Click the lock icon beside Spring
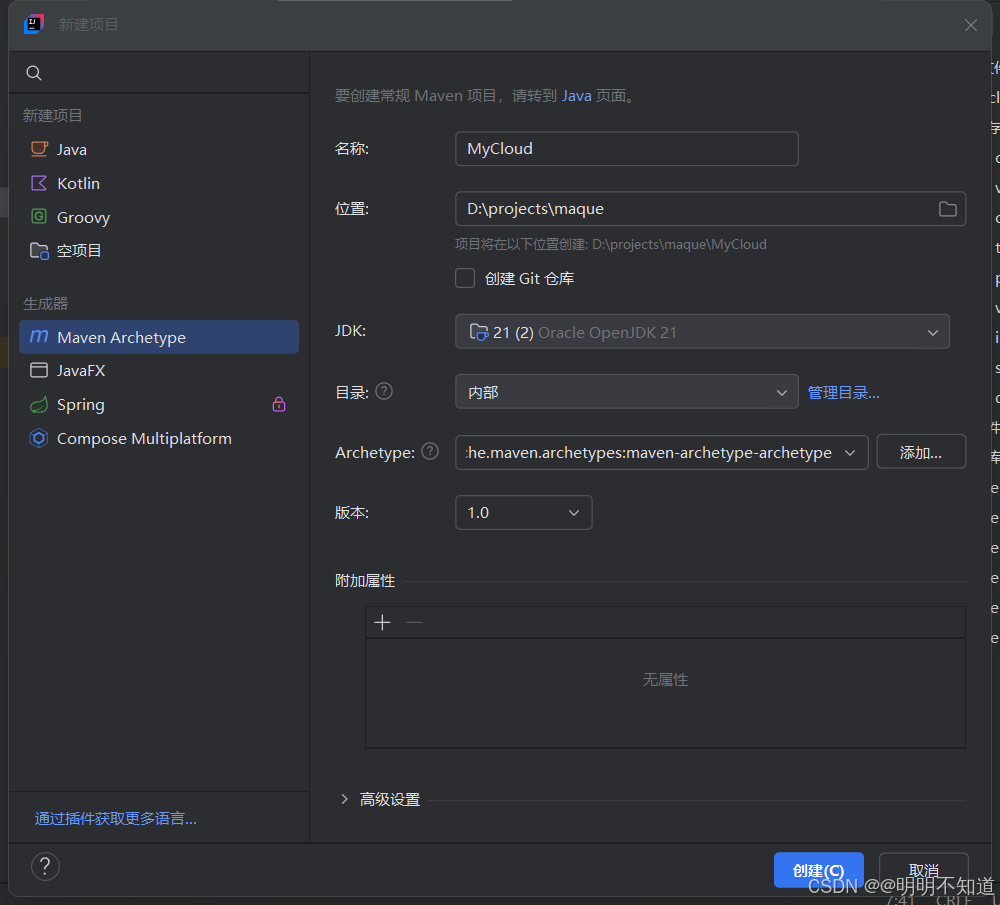Viewport: 1000px width, 905px height. (x=279, y=404)
